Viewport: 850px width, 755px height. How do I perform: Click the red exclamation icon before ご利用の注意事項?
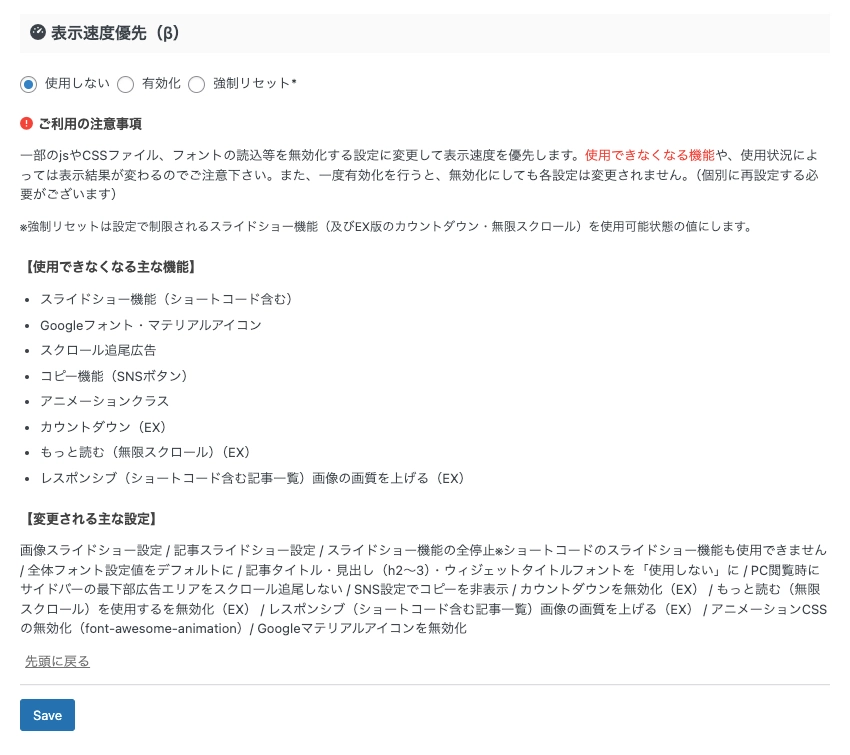[28, 123]
